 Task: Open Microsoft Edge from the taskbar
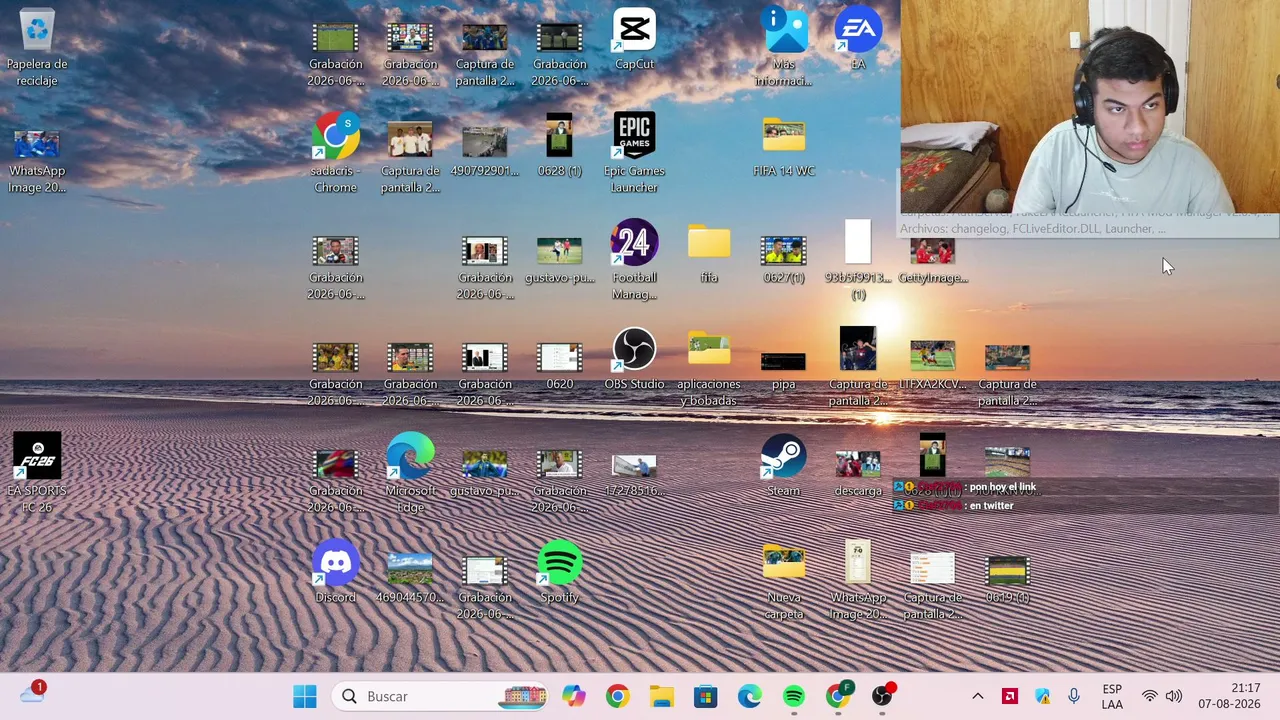click(x=749, y=696)
